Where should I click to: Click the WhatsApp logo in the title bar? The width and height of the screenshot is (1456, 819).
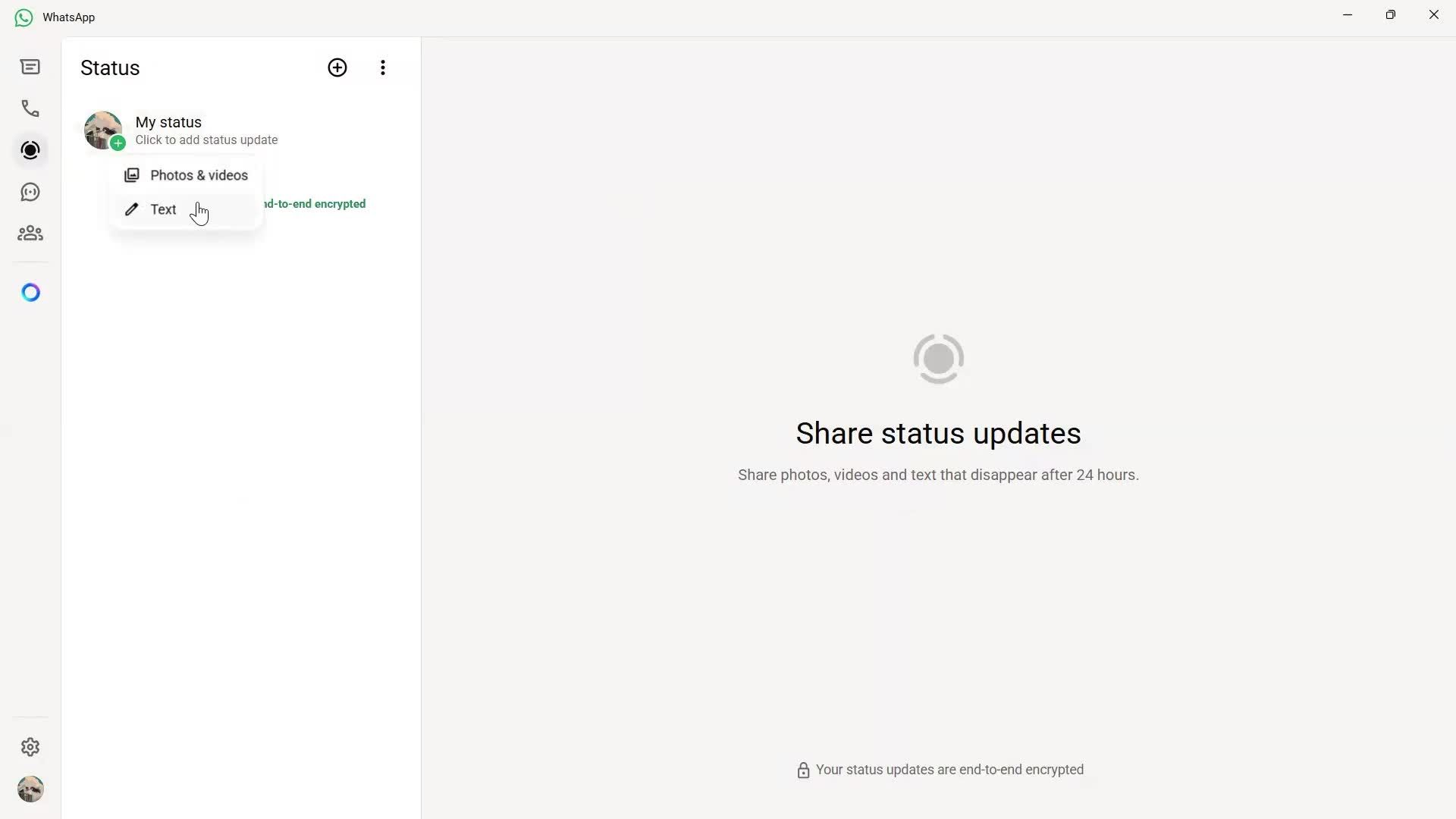click(23, 17)
